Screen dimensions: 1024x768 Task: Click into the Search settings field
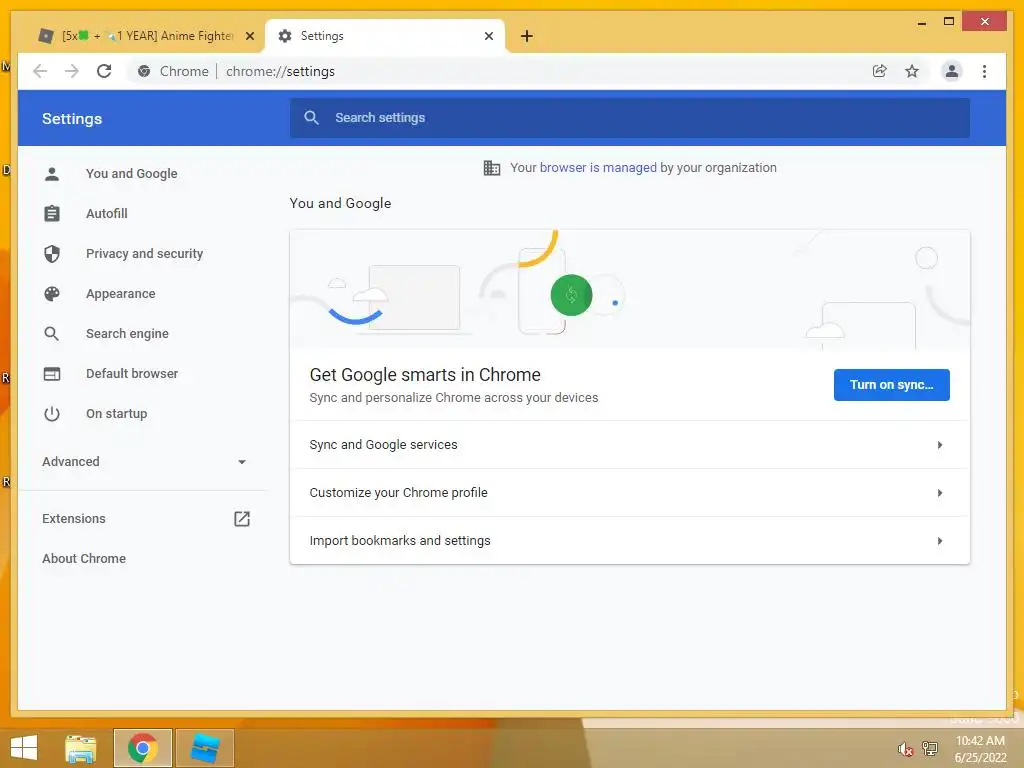(630, 118)
